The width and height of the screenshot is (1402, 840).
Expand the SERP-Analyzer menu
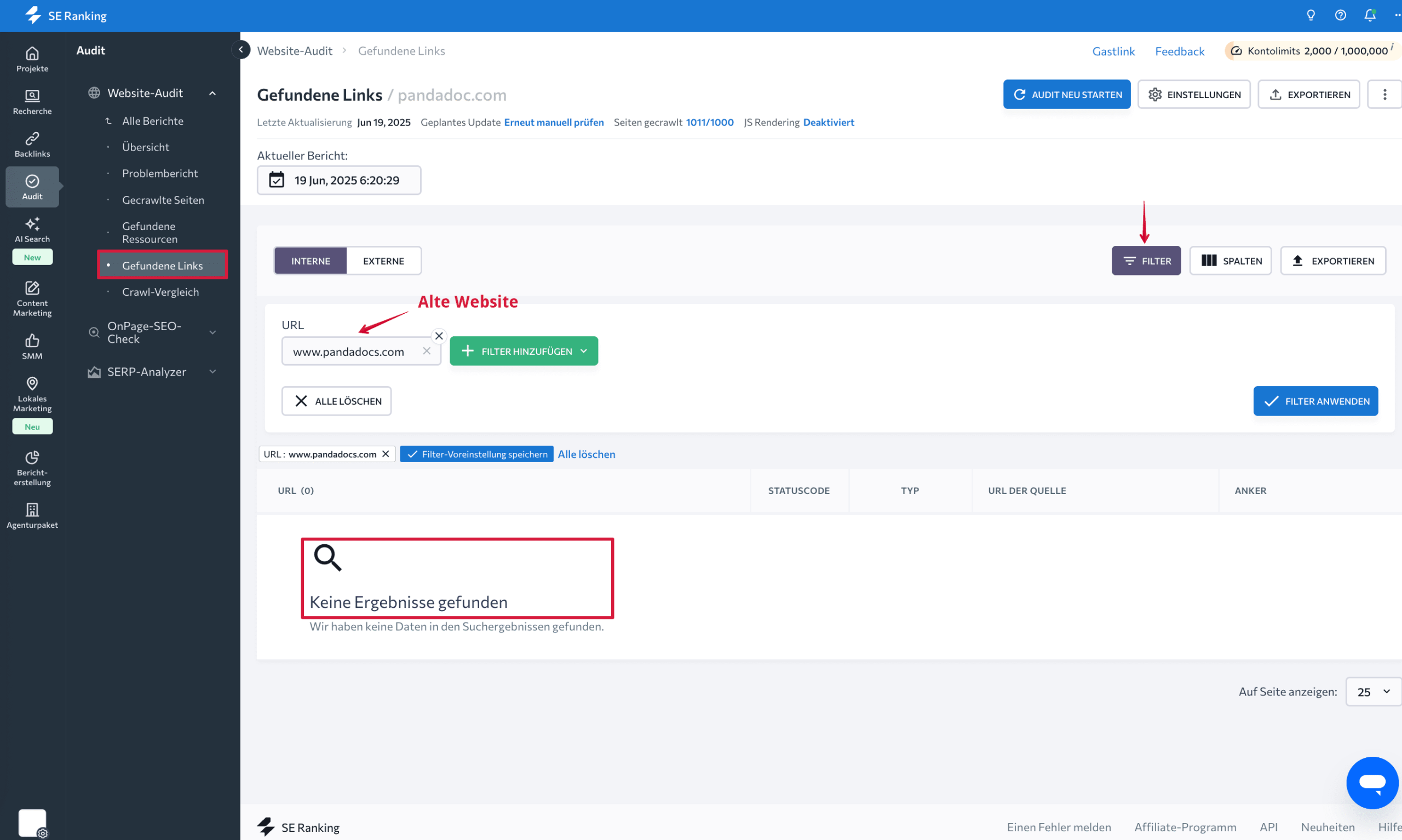click(x=212, y=372)
